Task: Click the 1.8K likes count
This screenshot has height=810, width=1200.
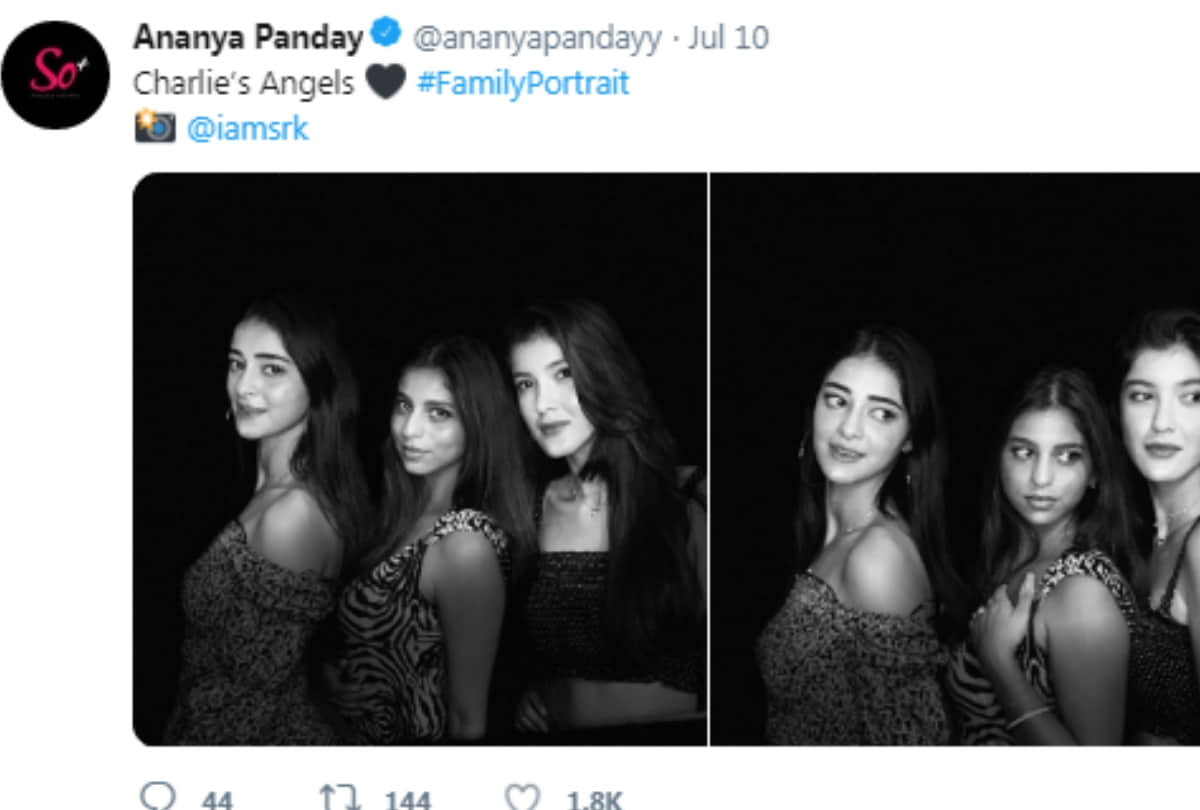Action: [596, 799]
